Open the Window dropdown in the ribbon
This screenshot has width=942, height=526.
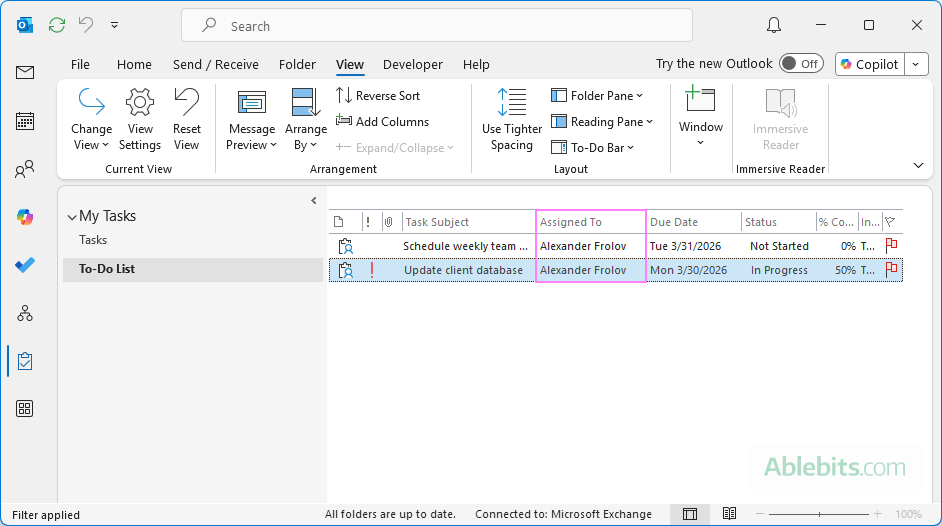[700, 116]
